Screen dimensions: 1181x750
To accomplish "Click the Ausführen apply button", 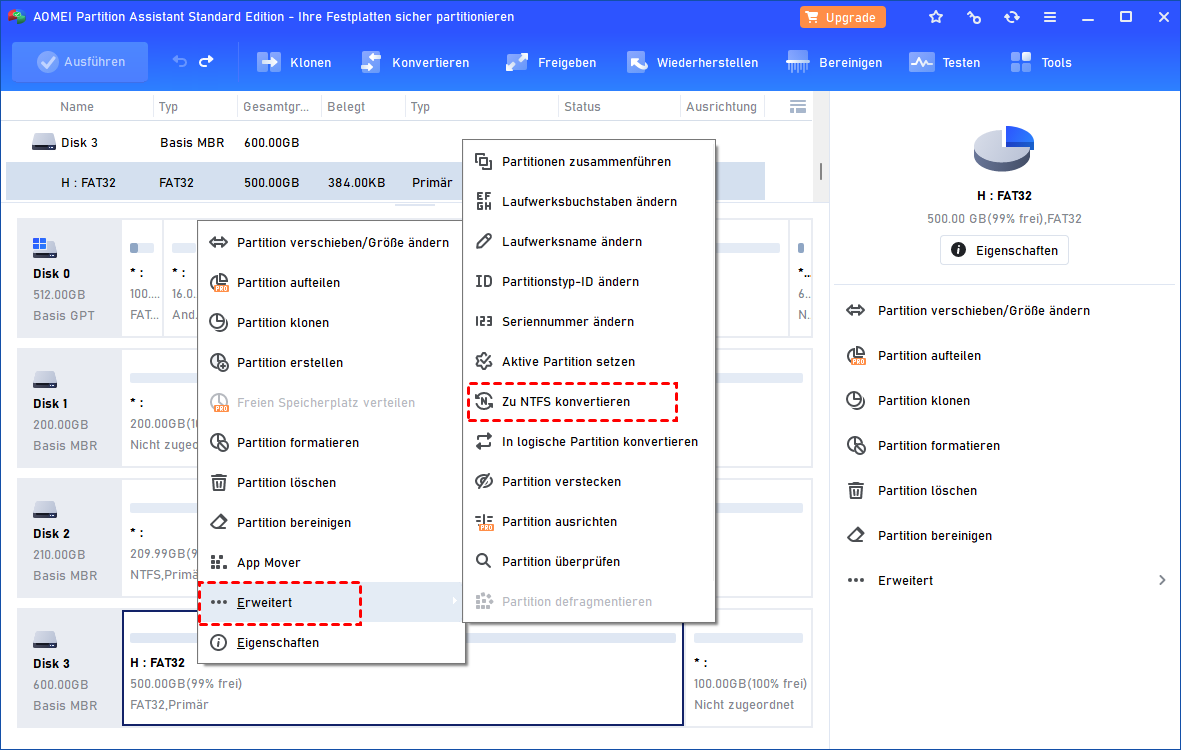I will [x=81, y=62].
